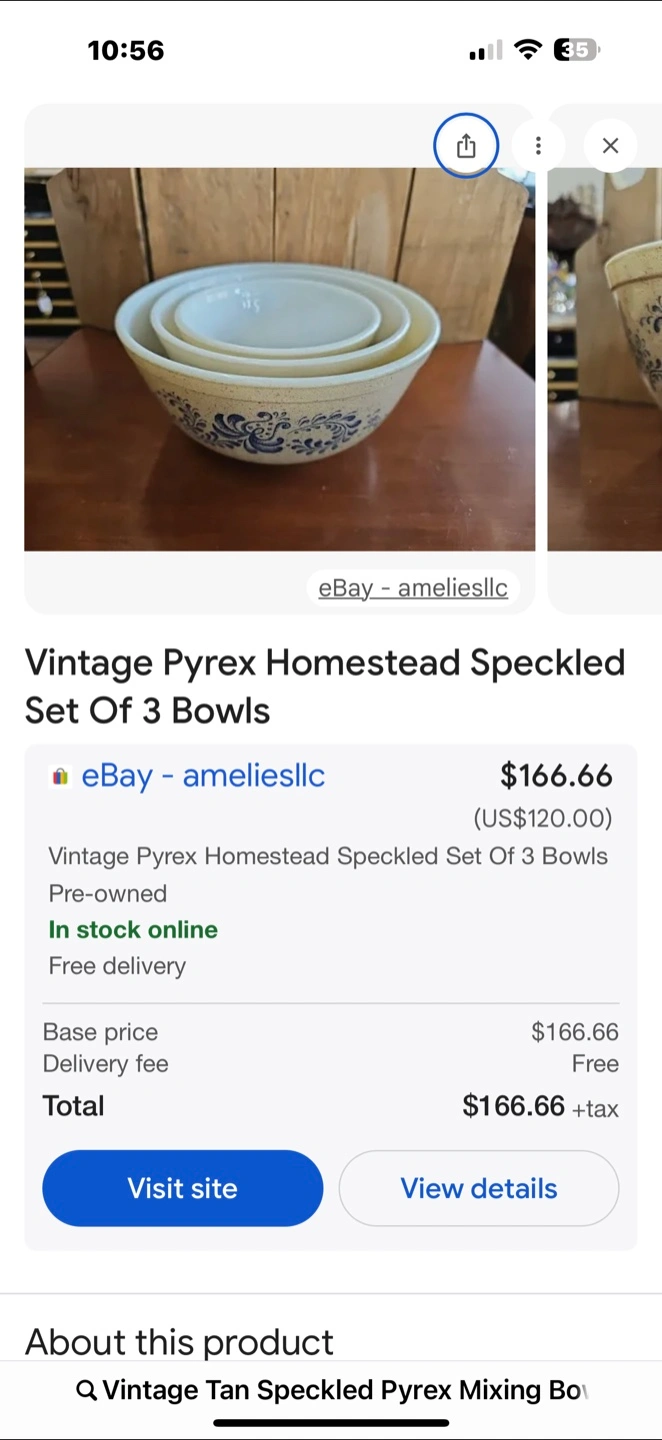
Task: Open the three-dot more options menu
Action: [538, 146]
